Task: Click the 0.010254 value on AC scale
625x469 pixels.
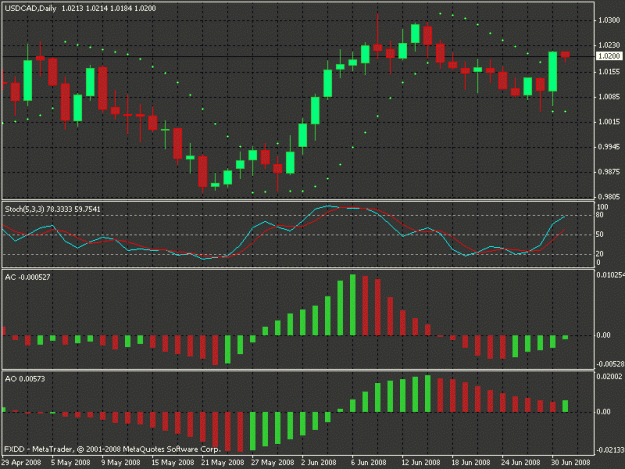Action: [610, 275]
